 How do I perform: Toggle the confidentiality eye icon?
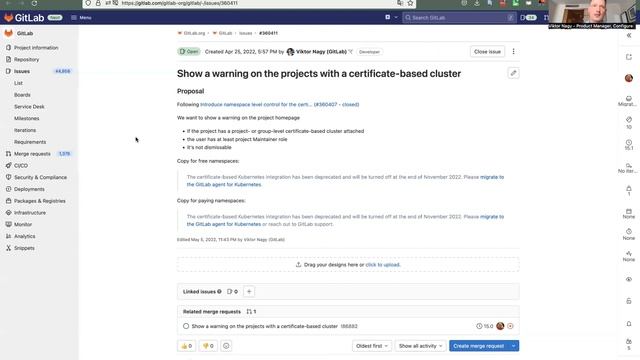[x=629, y=280]
